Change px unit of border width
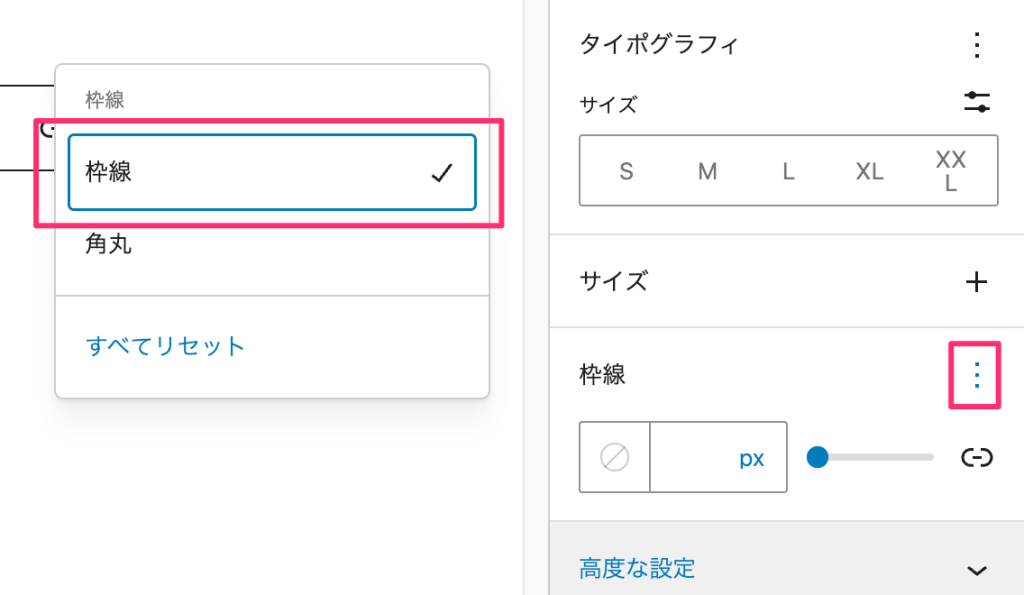Screen dimensions: 1024x595 pos(751,458)
